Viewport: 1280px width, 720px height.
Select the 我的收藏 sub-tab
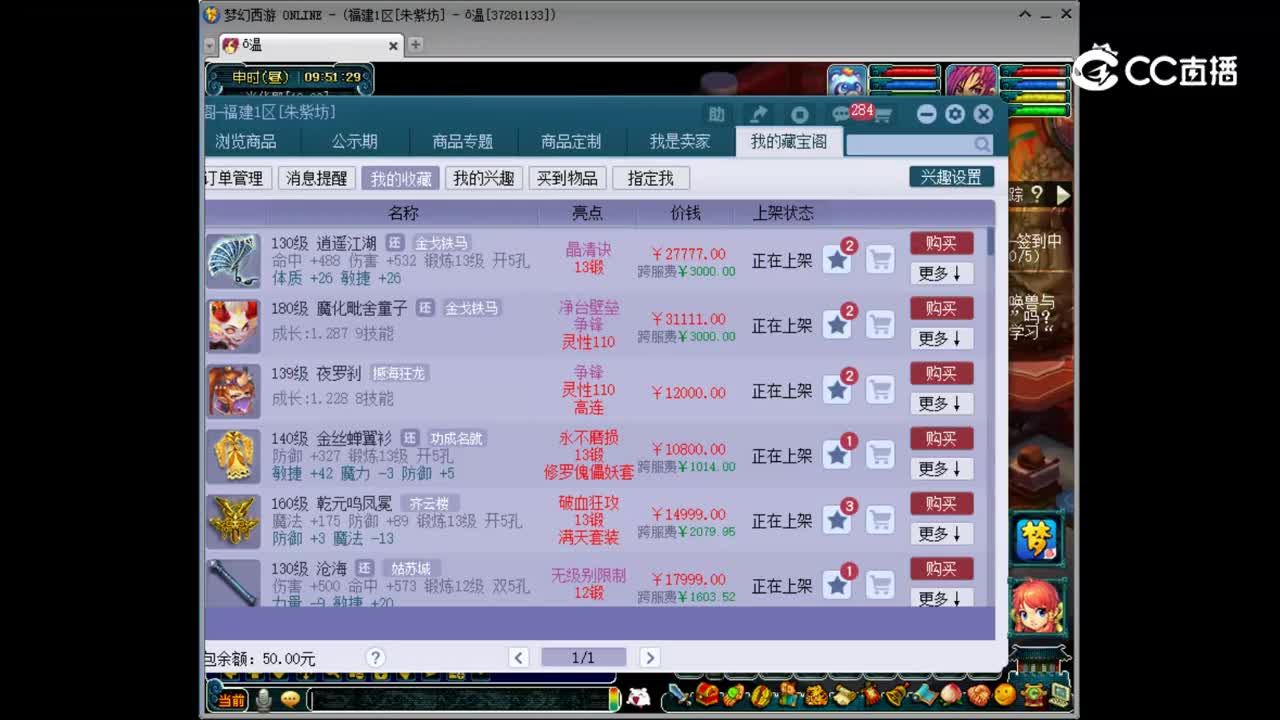point(401,178)
